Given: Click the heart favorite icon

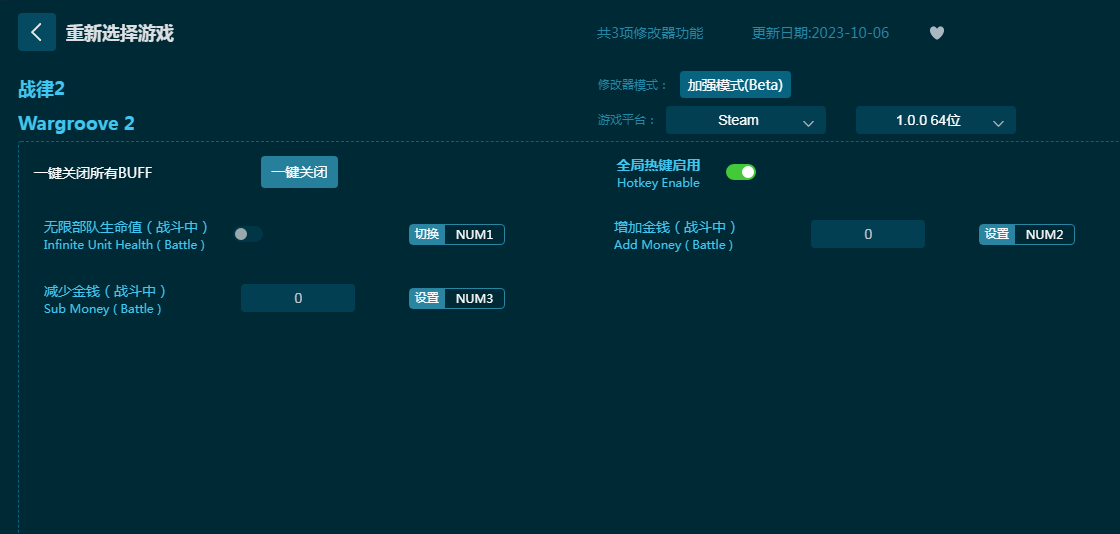Looking at the screenshot, I should pos(936,33).
